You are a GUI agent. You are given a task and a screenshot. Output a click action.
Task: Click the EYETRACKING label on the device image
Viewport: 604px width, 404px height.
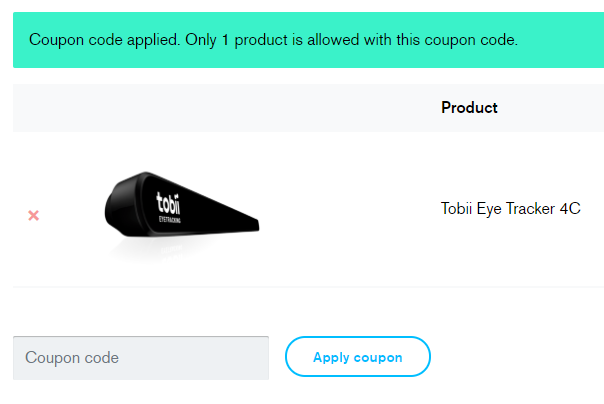click(x=170, y=220)
